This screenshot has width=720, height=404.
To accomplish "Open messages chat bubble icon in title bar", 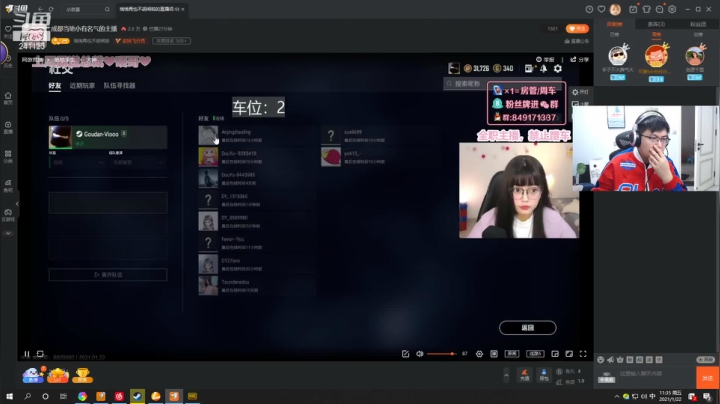I will (659, 9).
